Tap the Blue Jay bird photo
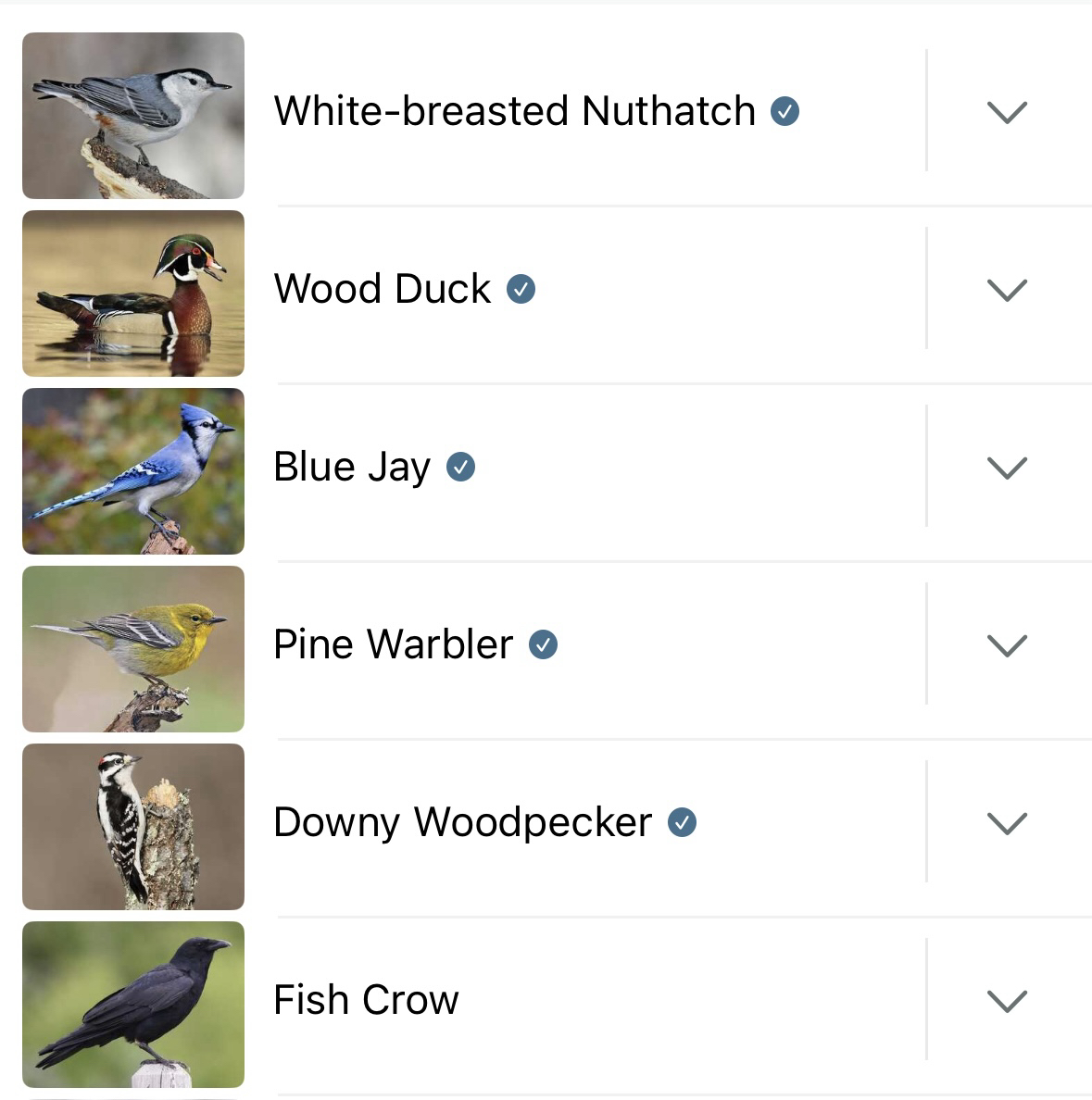Screen dimensions: 1092x1100 133,471
